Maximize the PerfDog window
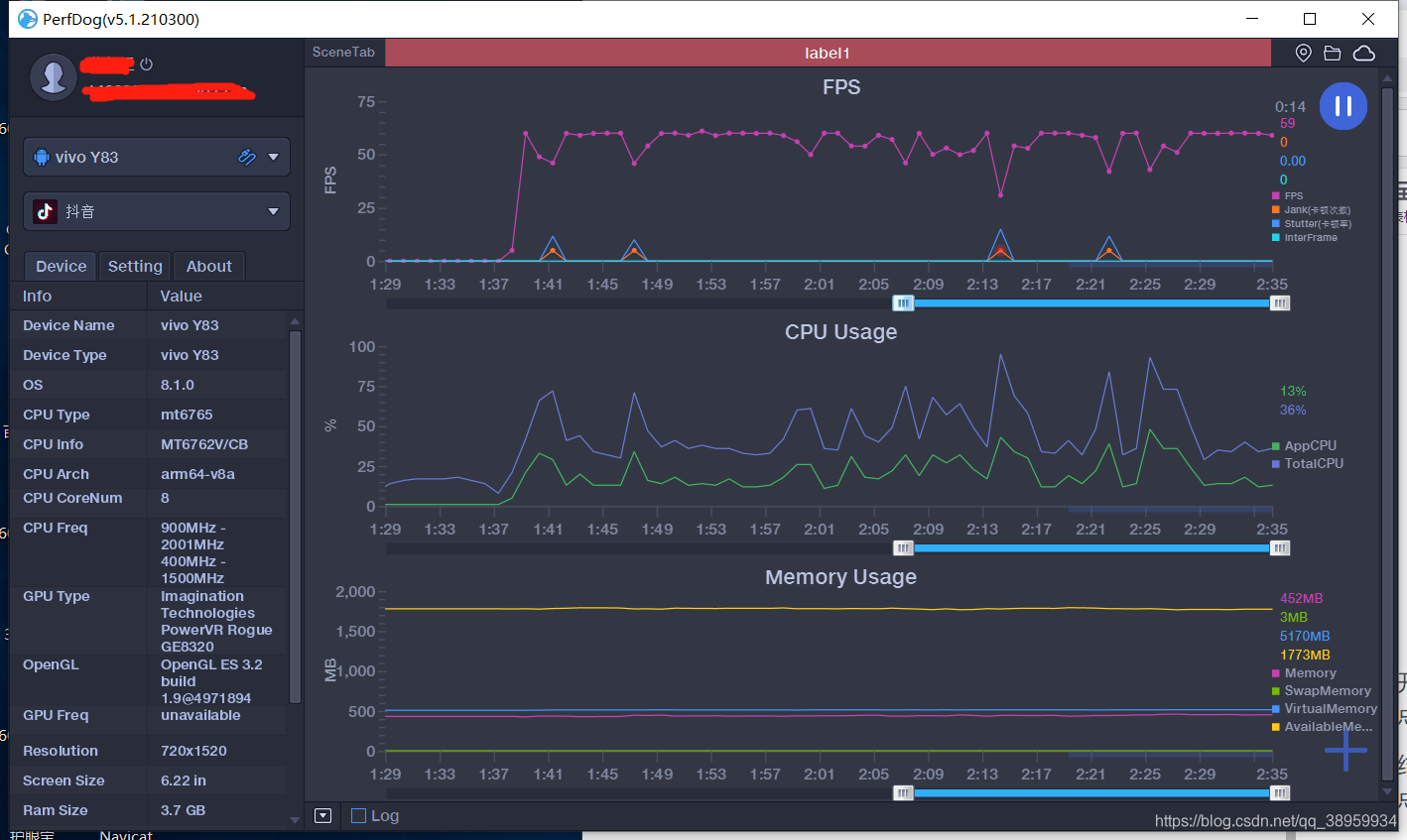 (1310, 19)
